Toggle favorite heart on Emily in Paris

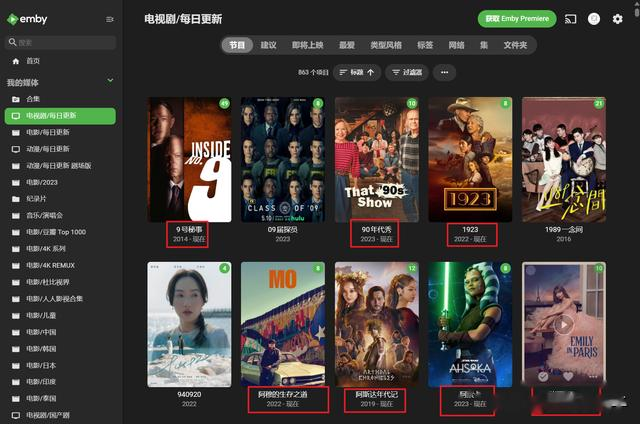568,376
